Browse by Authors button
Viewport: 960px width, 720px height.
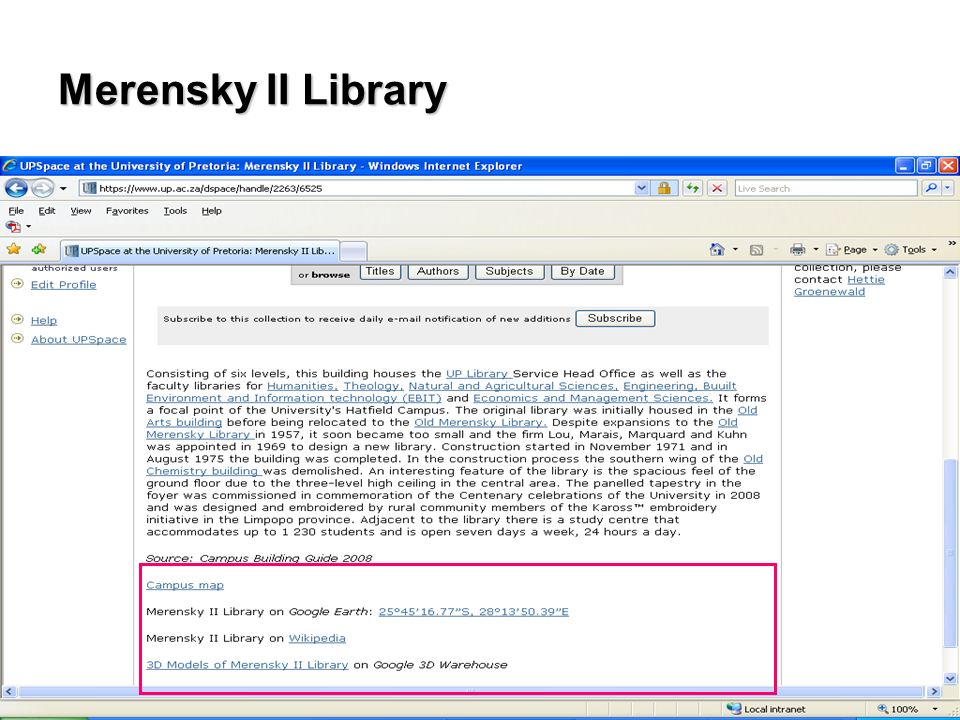coord(438,271)
